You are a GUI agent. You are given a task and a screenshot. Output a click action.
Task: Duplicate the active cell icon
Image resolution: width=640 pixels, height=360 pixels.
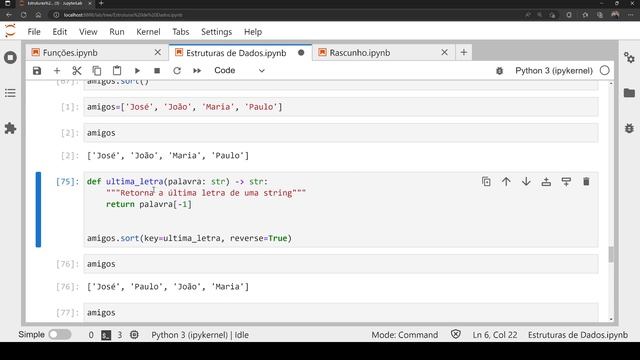pyautogui.click(x=486, y=182)
